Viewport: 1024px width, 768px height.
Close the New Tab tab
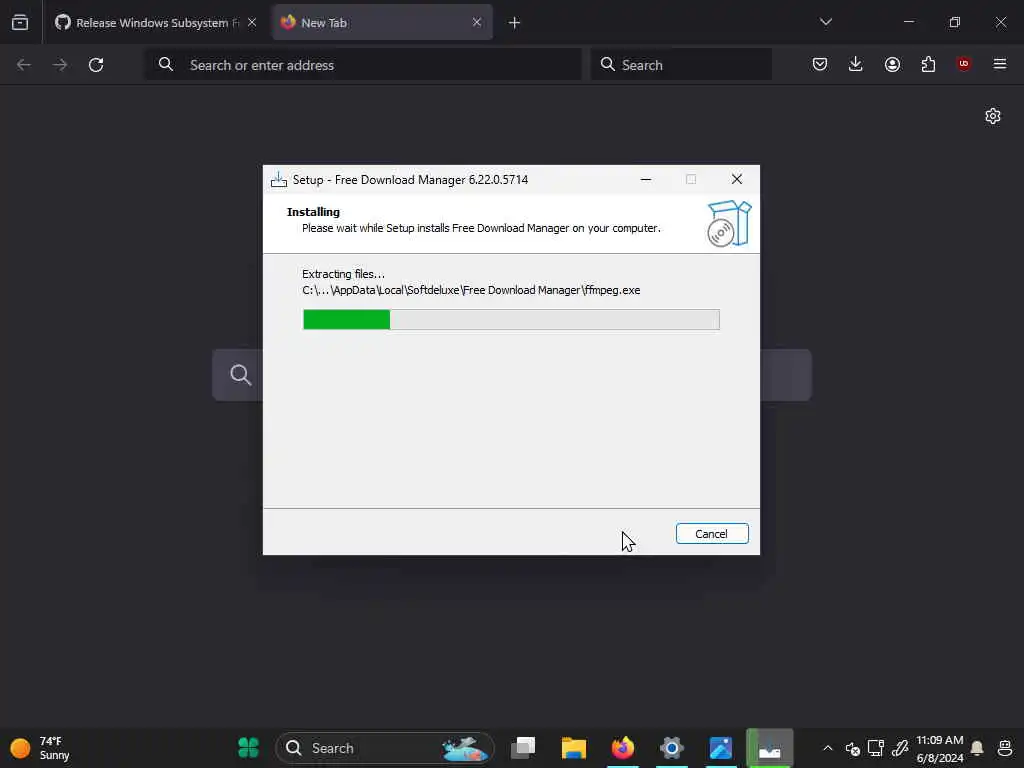click(x=477, y=23)
